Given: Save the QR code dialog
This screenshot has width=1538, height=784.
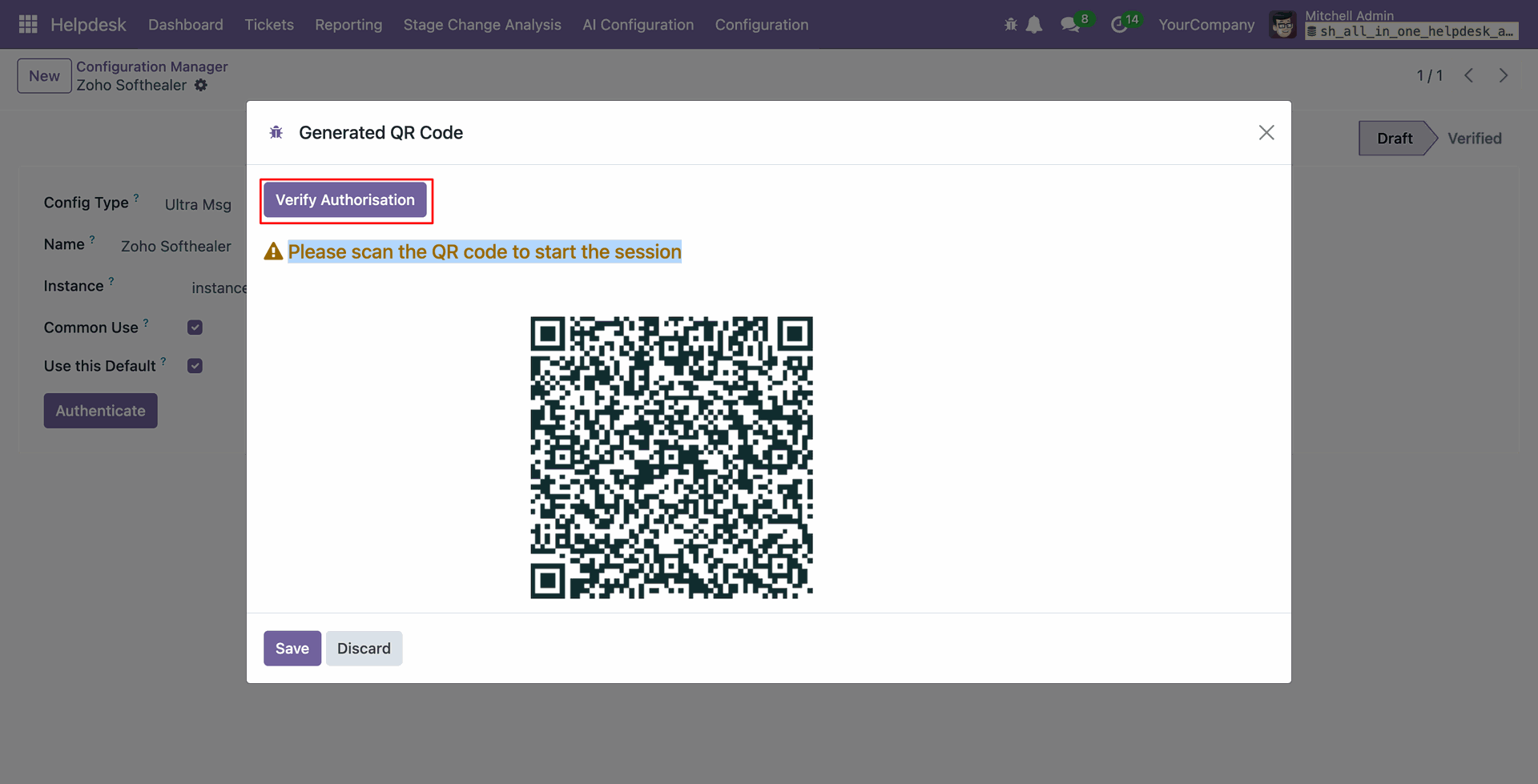Looking at the screenshot, I should pyautogui.click(x=292, y=649).
